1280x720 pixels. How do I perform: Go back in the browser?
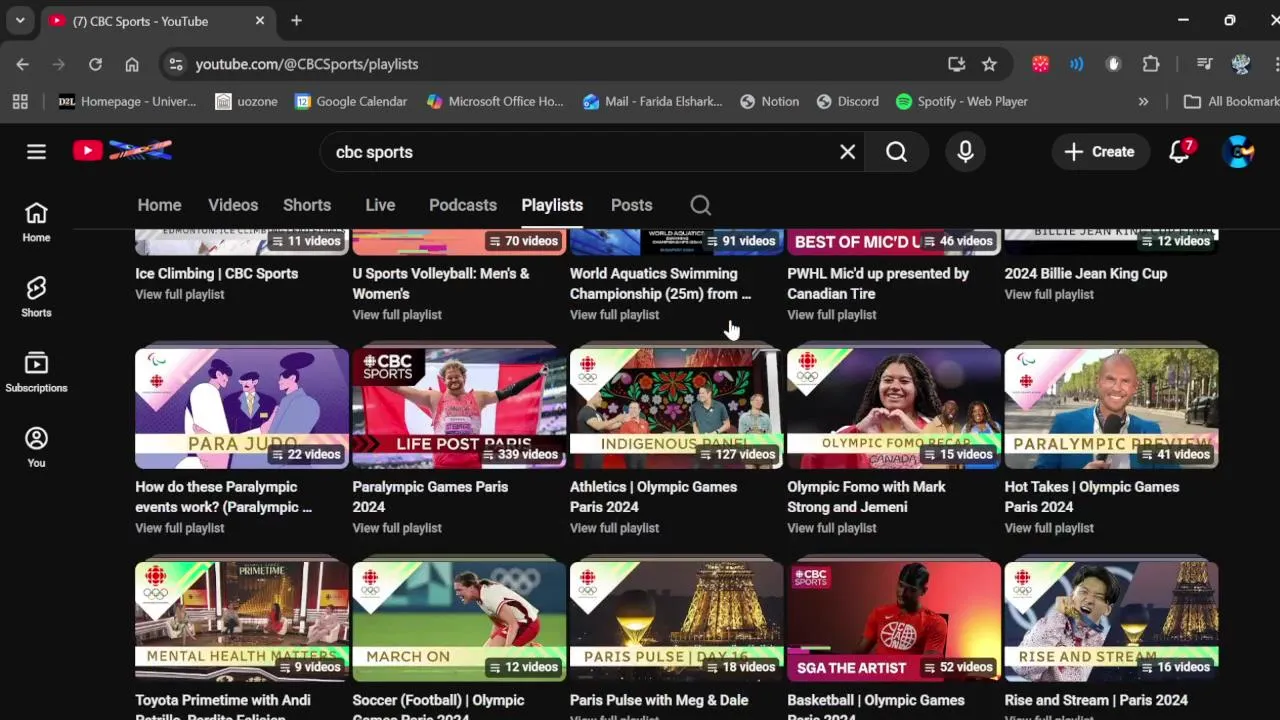pyautogui.click(x=22, y=64)
